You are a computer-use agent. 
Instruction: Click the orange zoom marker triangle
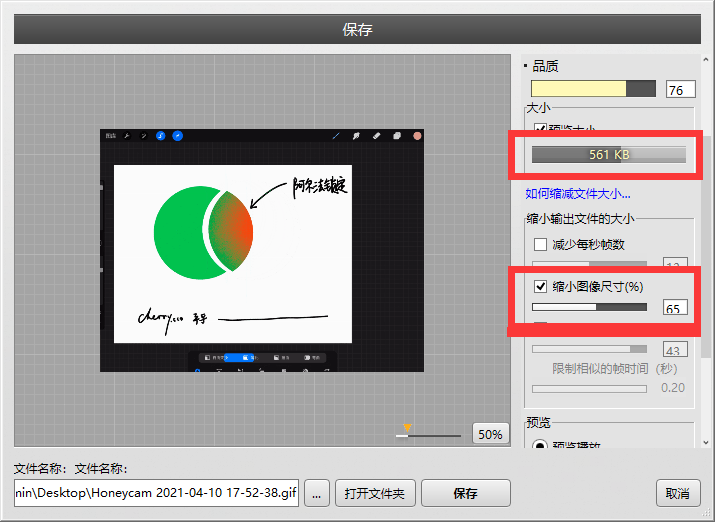pos(407,428)
